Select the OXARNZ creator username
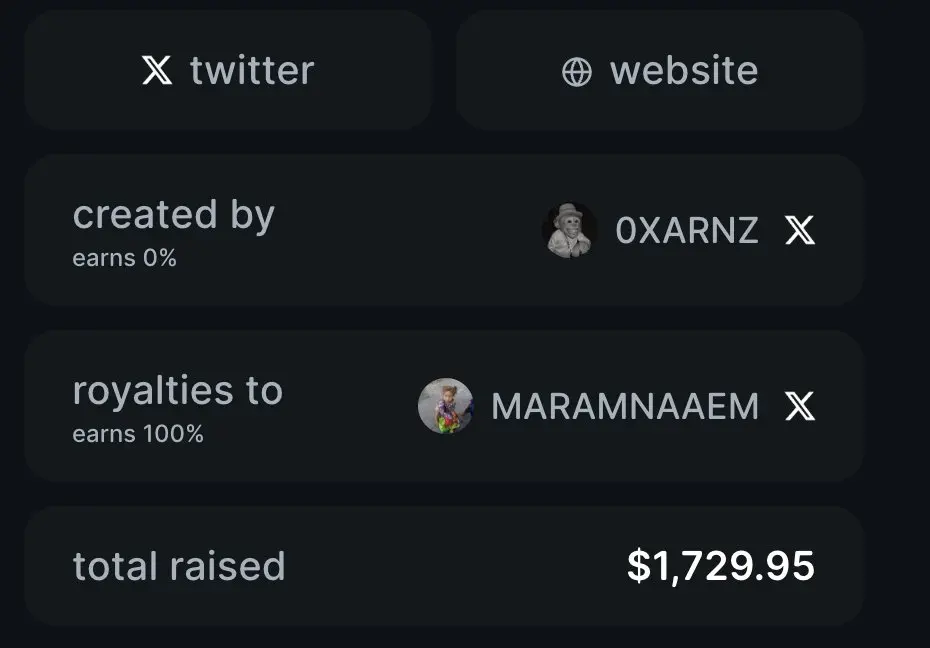Image resolution: width=930 pixels, height=648 pixels. (x=687, y=230)
